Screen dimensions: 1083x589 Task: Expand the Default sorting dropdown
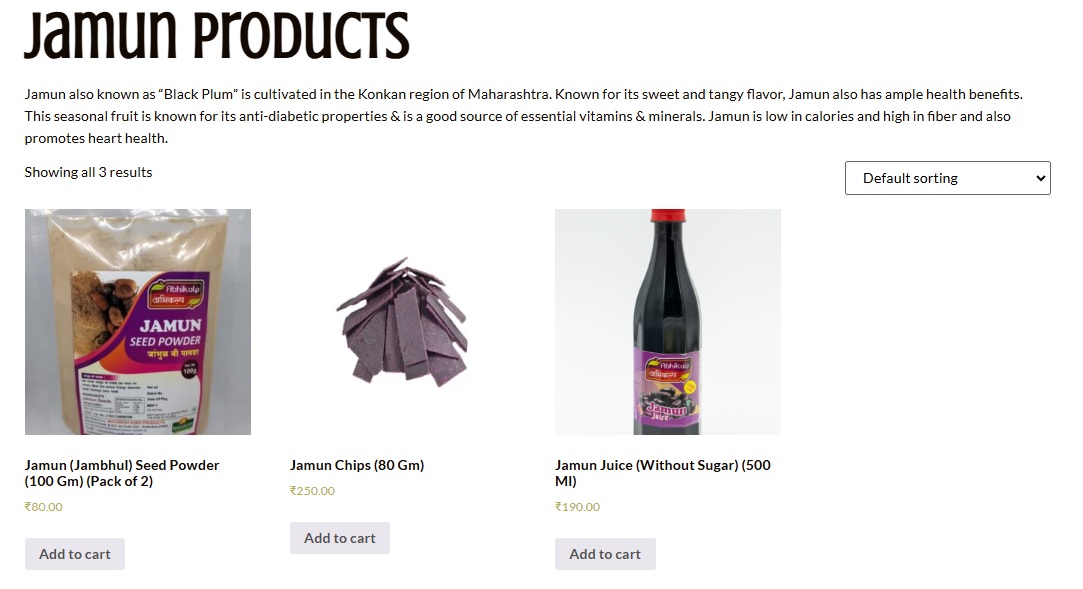[947, 178]
